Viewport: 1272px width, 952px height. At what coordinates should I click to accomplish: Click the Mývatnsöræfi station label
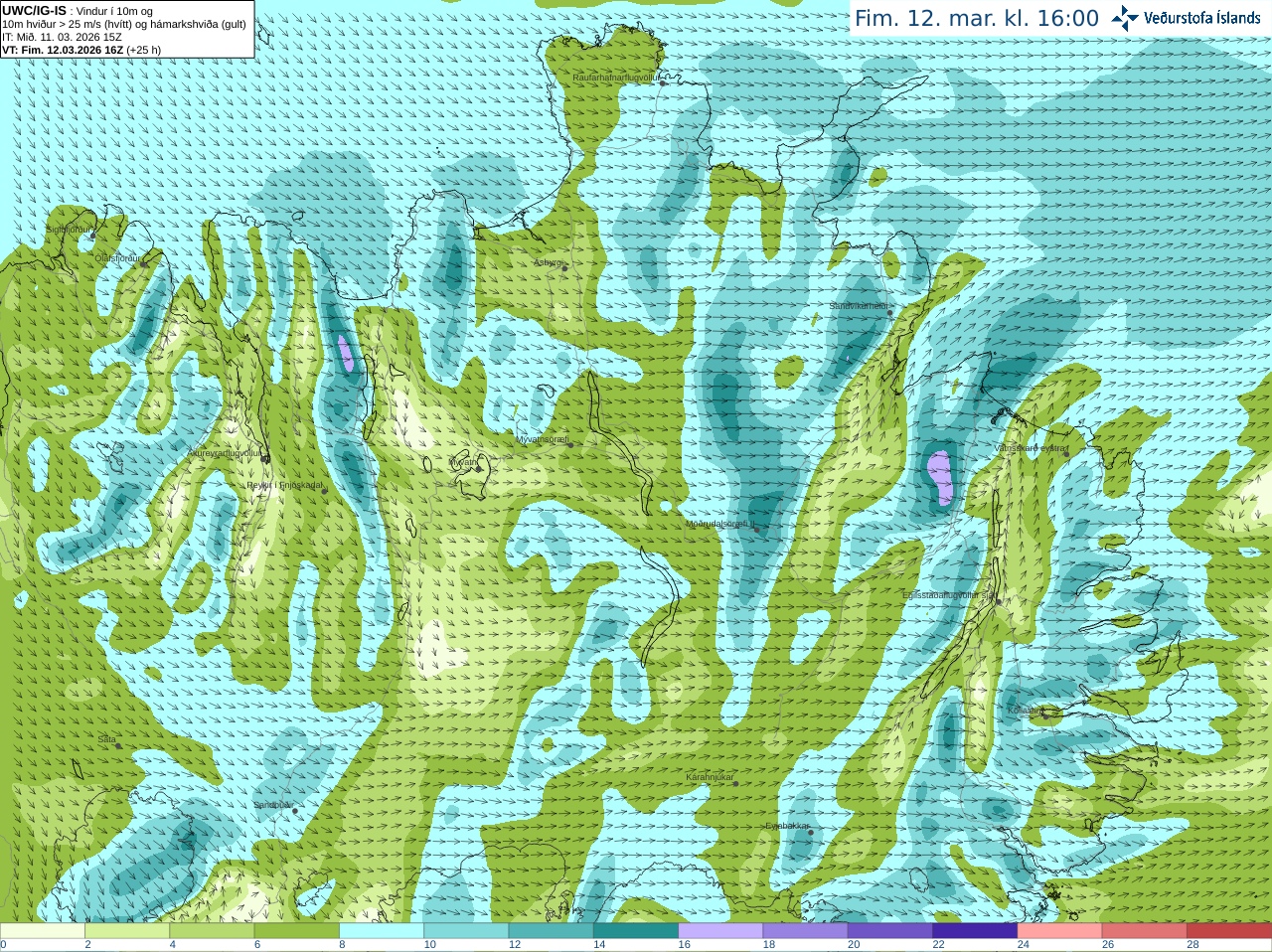pyautogui.click(x=542, y=438)
